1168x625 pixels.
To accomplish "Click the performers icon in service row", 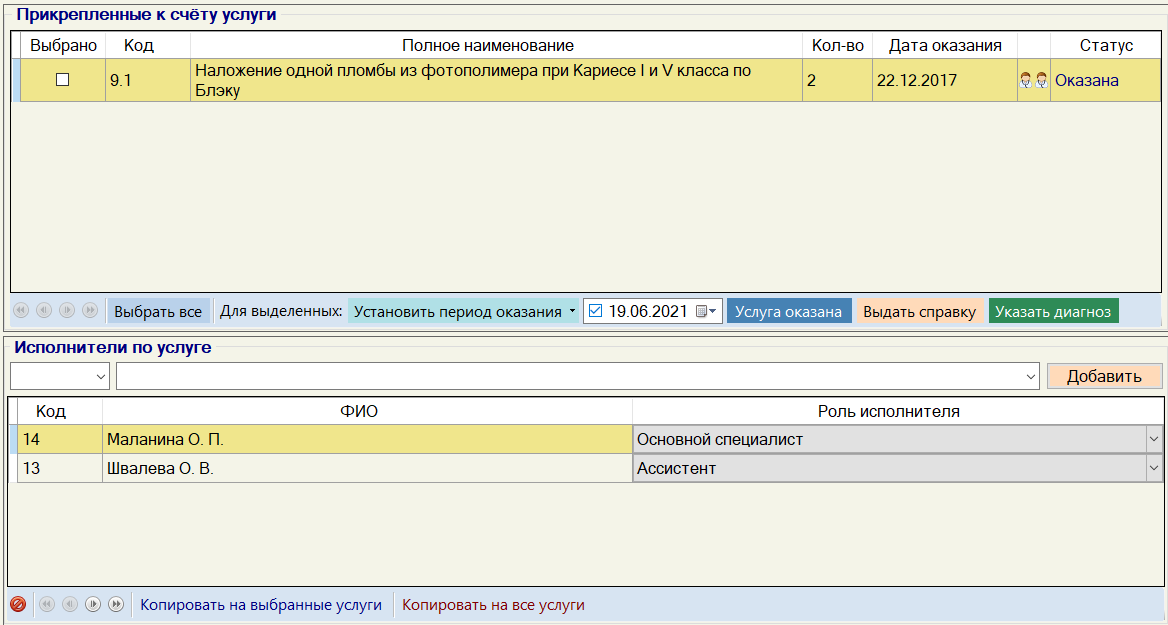I will tap(1033, 81).
